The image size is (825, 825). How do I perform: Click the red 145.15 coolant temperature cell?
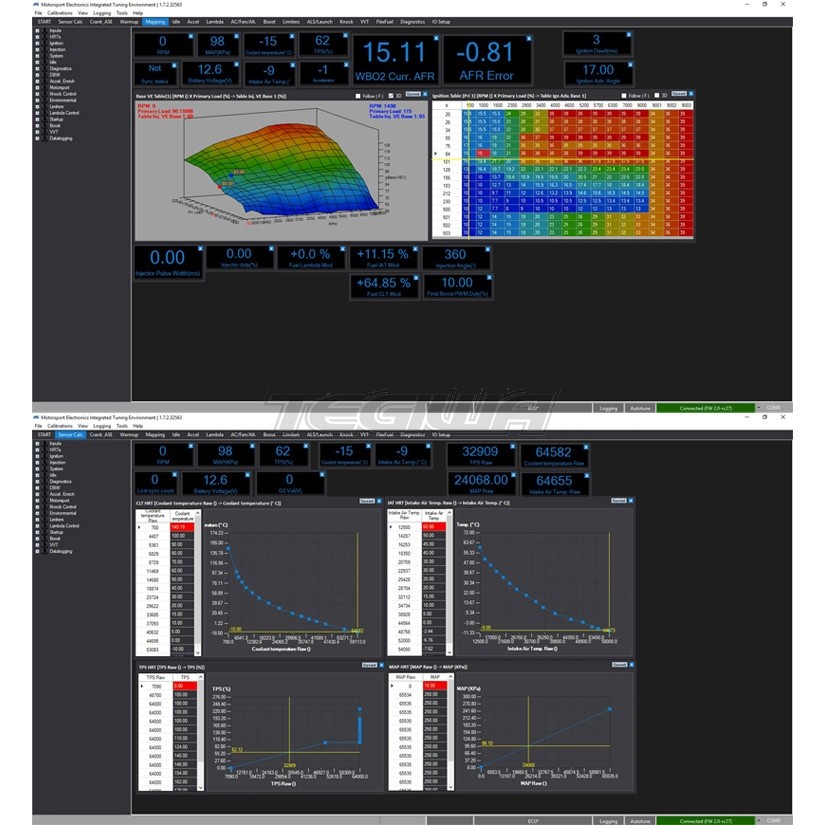point(181,527)
